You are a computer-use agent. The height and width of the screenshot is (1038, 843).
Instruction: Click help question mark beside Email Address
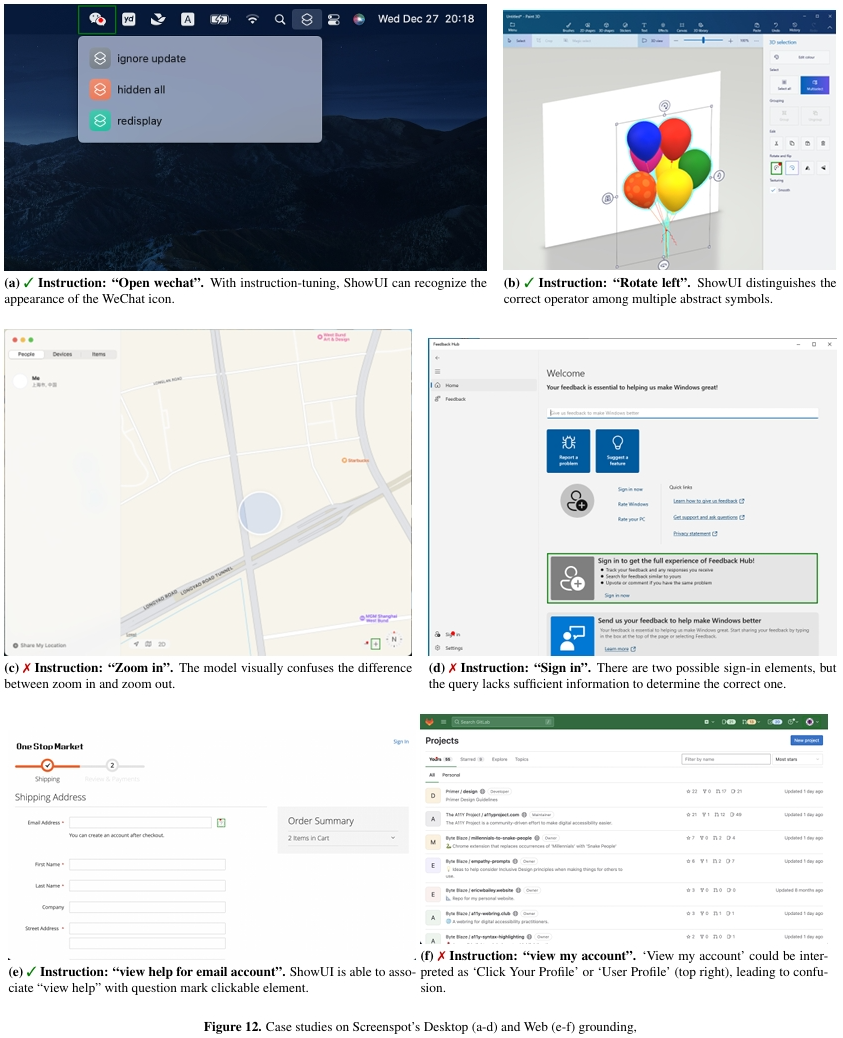coord(221,823)
